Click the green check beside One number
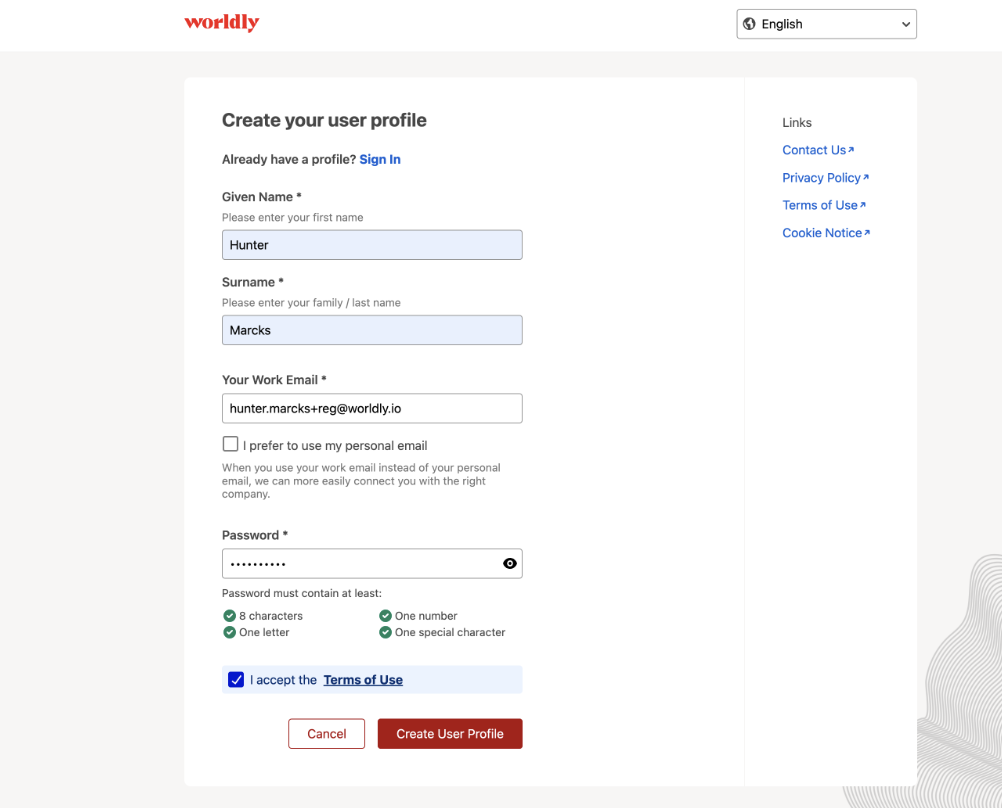The height and width of the screenshot is (808, 1002). tap(385, 616)
